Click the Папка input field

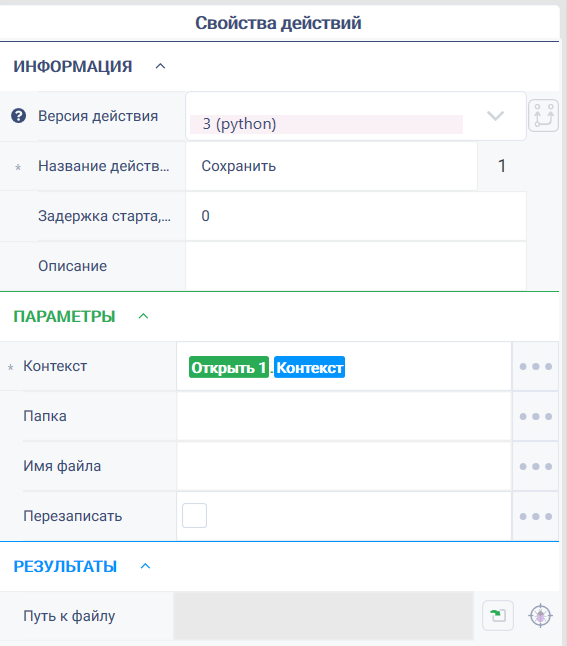344,416
